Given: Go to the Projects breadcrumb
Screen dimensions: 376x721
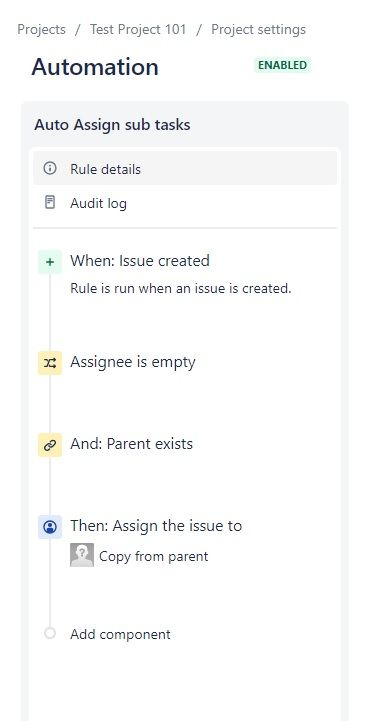Looking at the screenshot, I should click(x=41, y=29).
